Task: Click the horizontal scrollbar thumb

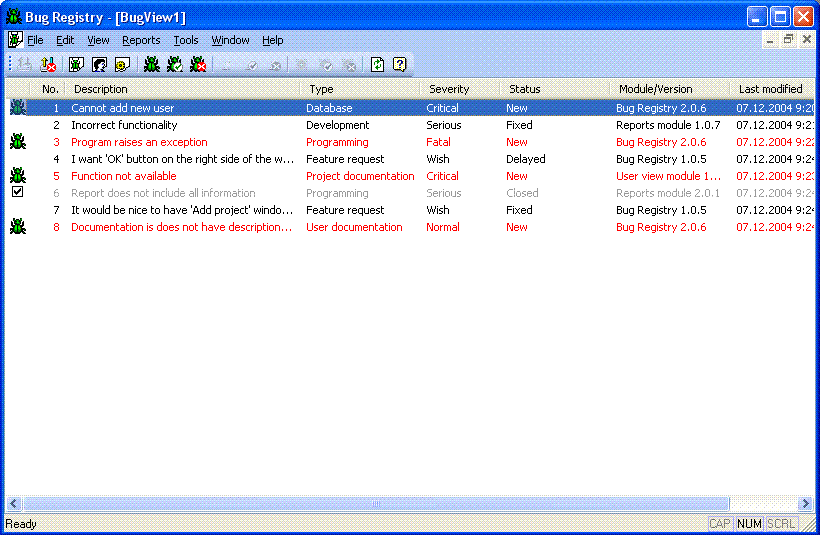Action: pos(376,504)
